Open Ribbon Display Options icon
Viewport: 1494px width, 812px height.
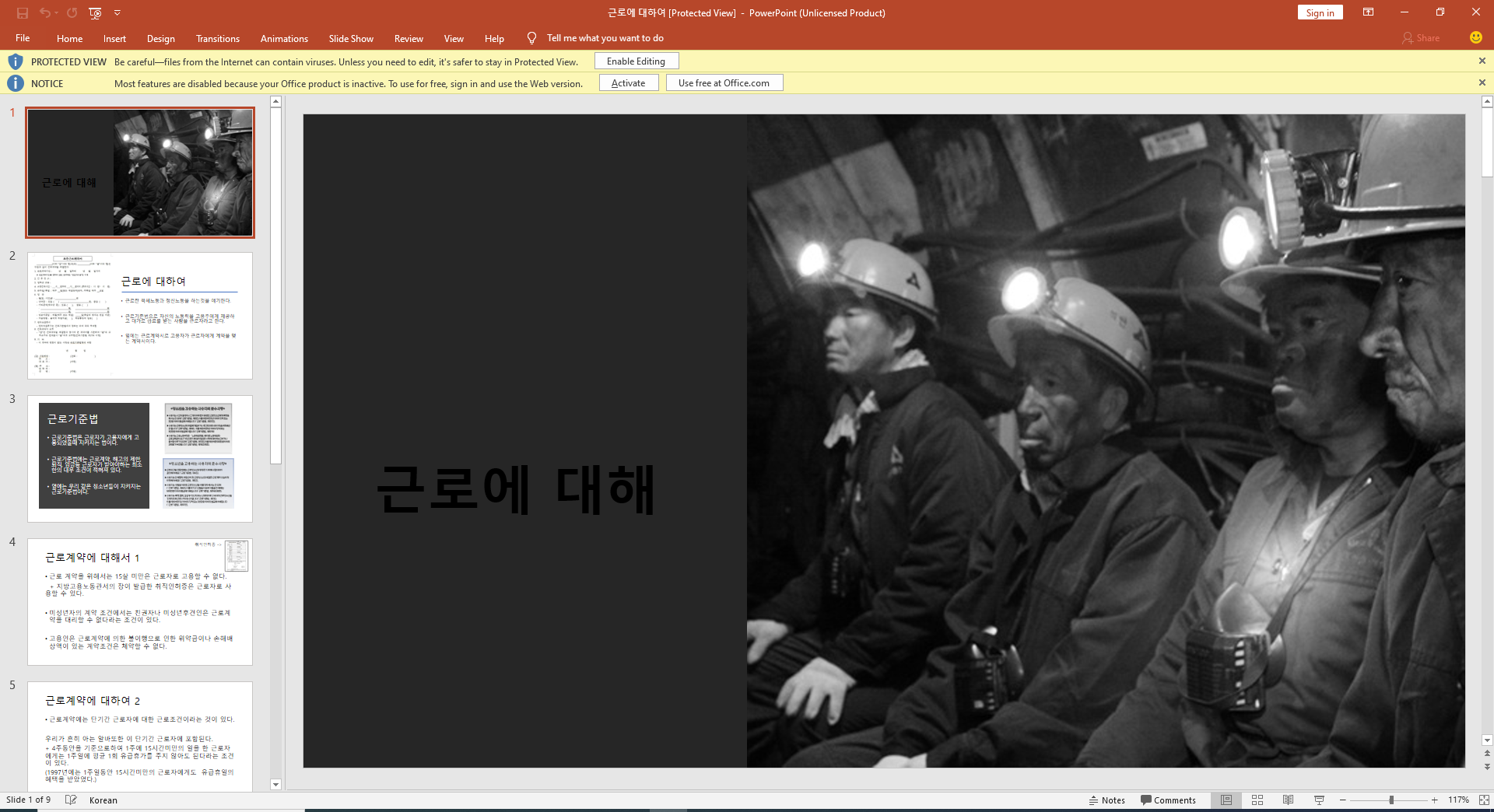(x=1368, y=12)
